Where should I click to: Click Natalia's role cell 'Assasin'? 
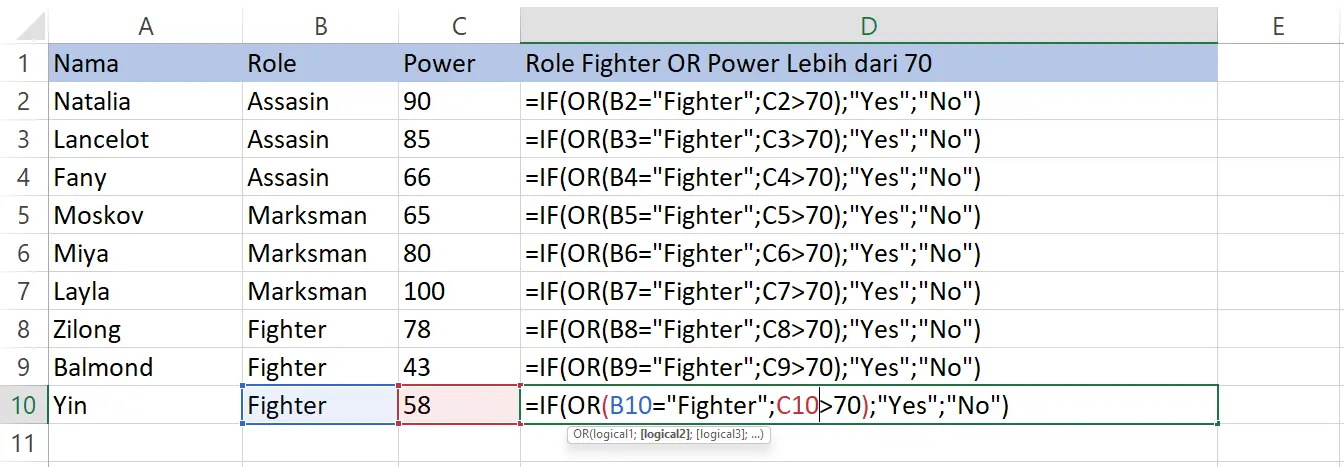click(321, 101)
